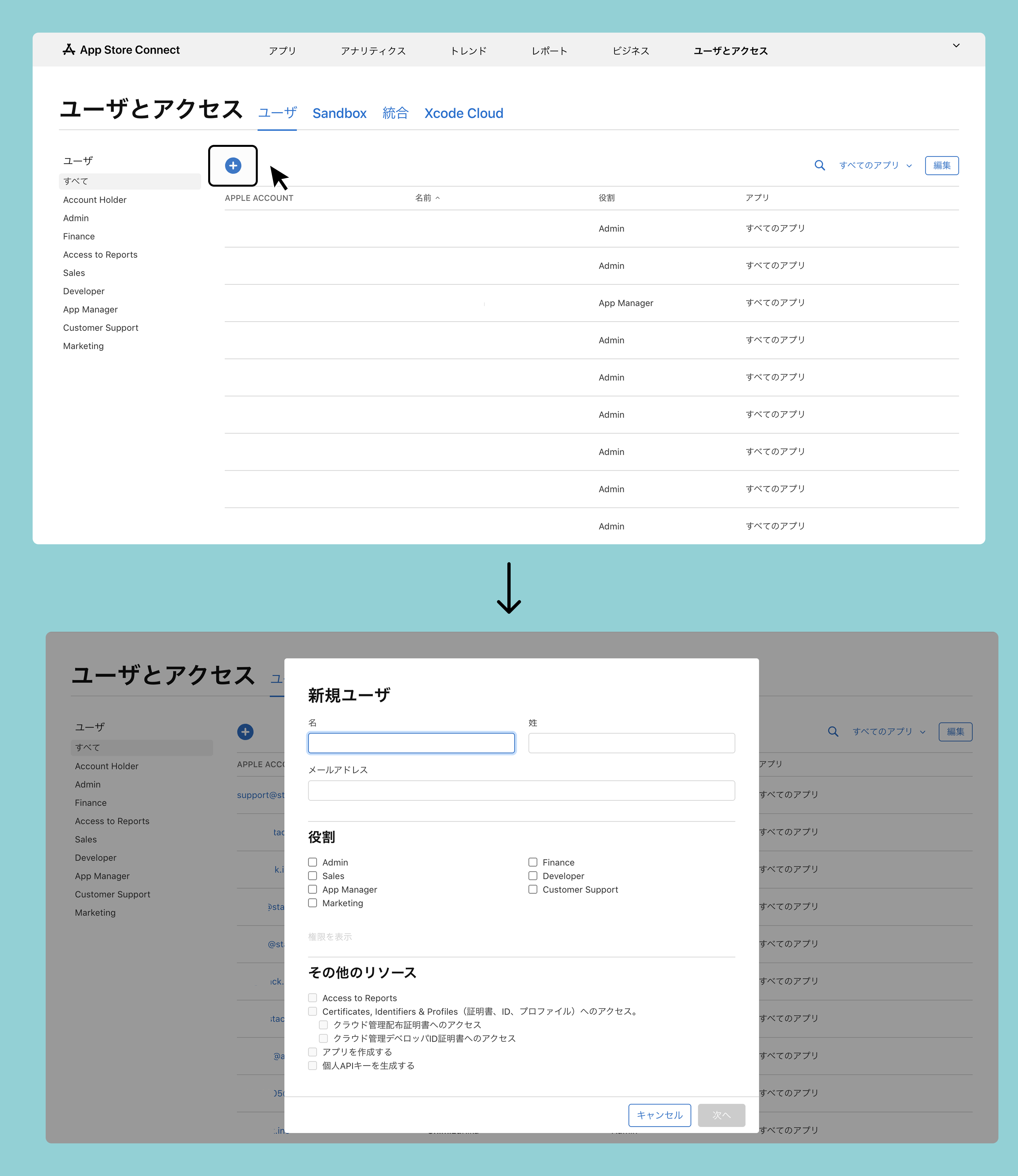Screen dimensions: 1018x1176
Task: Click the App Store Connect logo icon
Action: tap(69, 49)
